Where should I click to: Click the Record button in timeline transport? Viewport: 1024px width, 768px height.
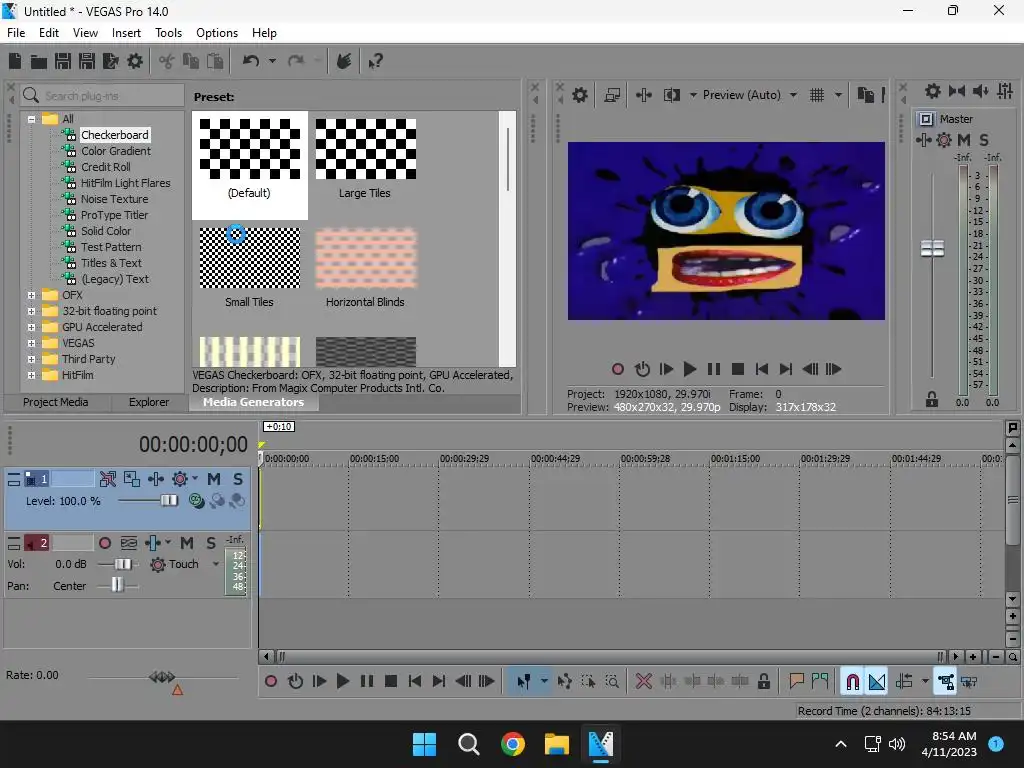point(271,682)
